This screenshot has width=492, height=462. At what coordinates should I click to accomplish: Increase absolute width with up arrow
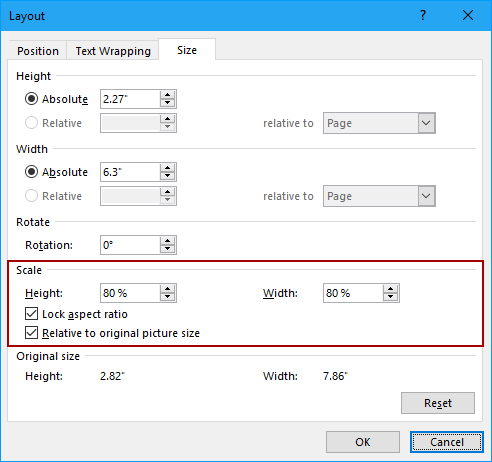pos(167,168)
